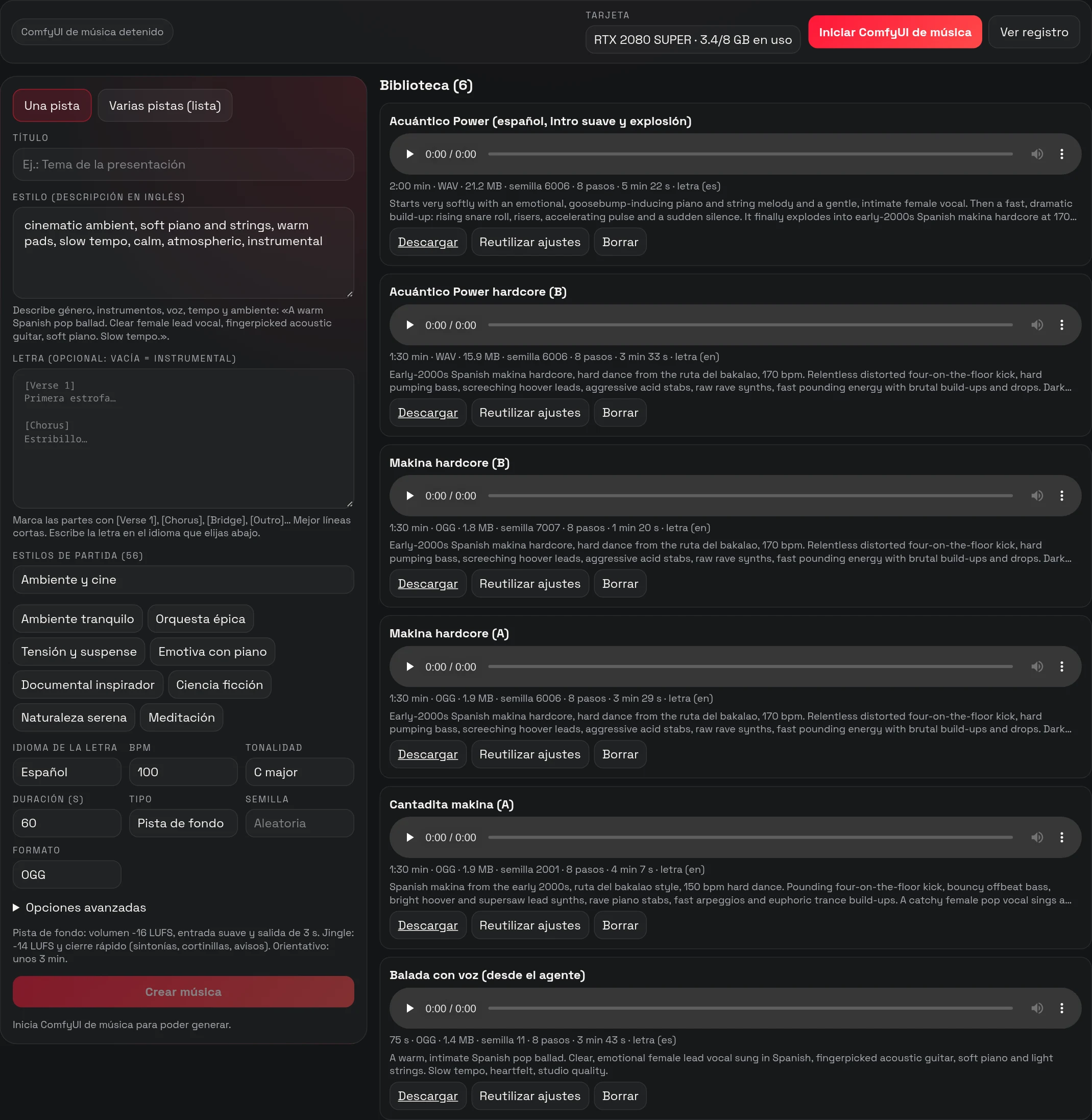The image size is (1092, 1120).
Task: Play the Balada con voz track
Action: (409, 1008)
